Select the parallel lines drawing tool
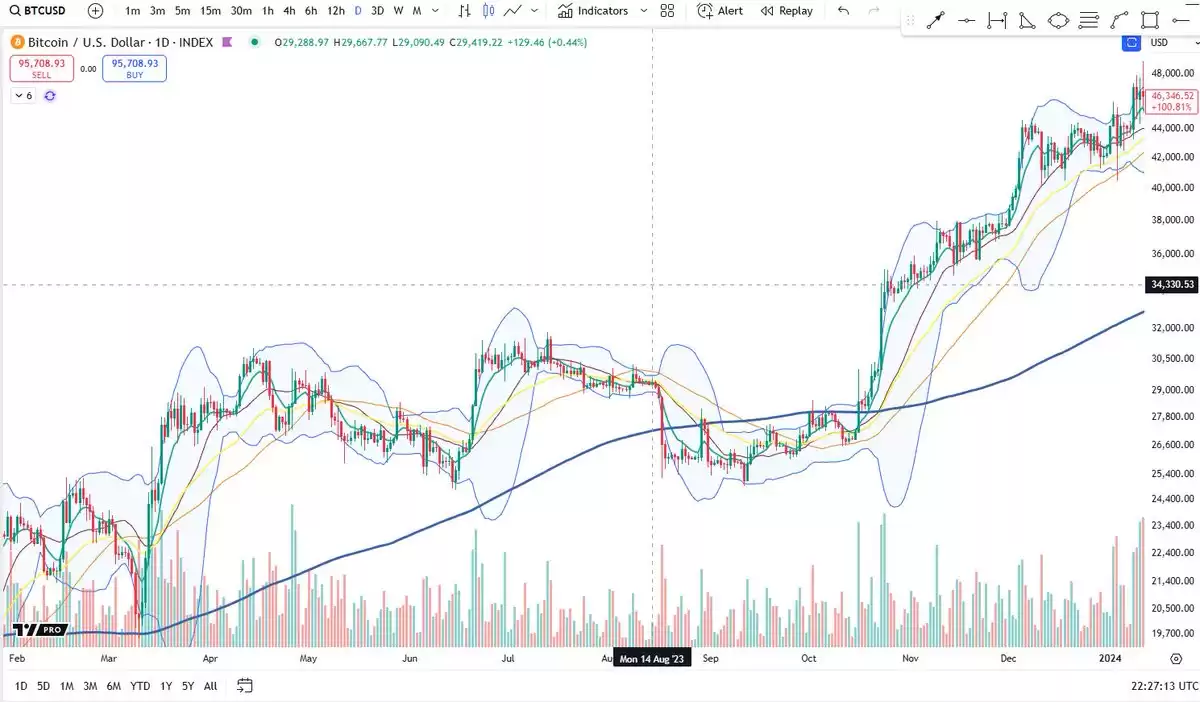 pyautogui.click(x=1089, y=20)
